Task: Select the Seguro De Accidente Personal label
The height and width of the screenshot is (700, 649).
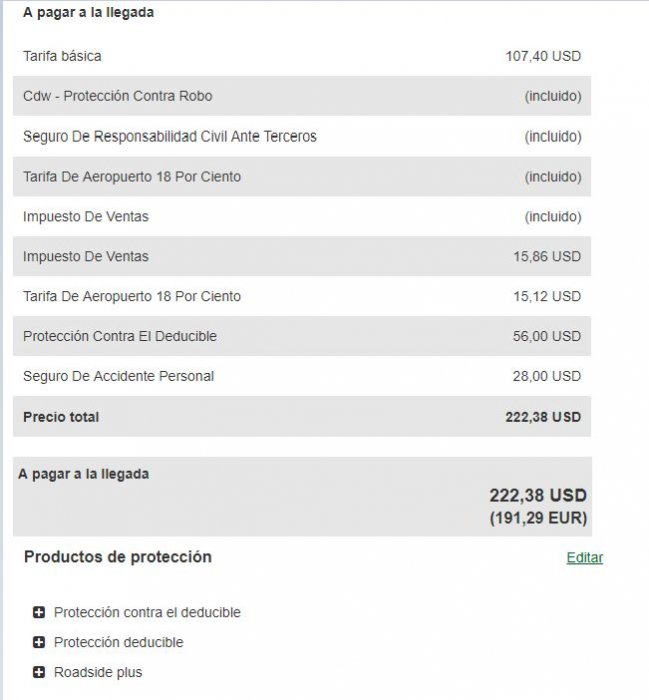Action: point(118,376)
